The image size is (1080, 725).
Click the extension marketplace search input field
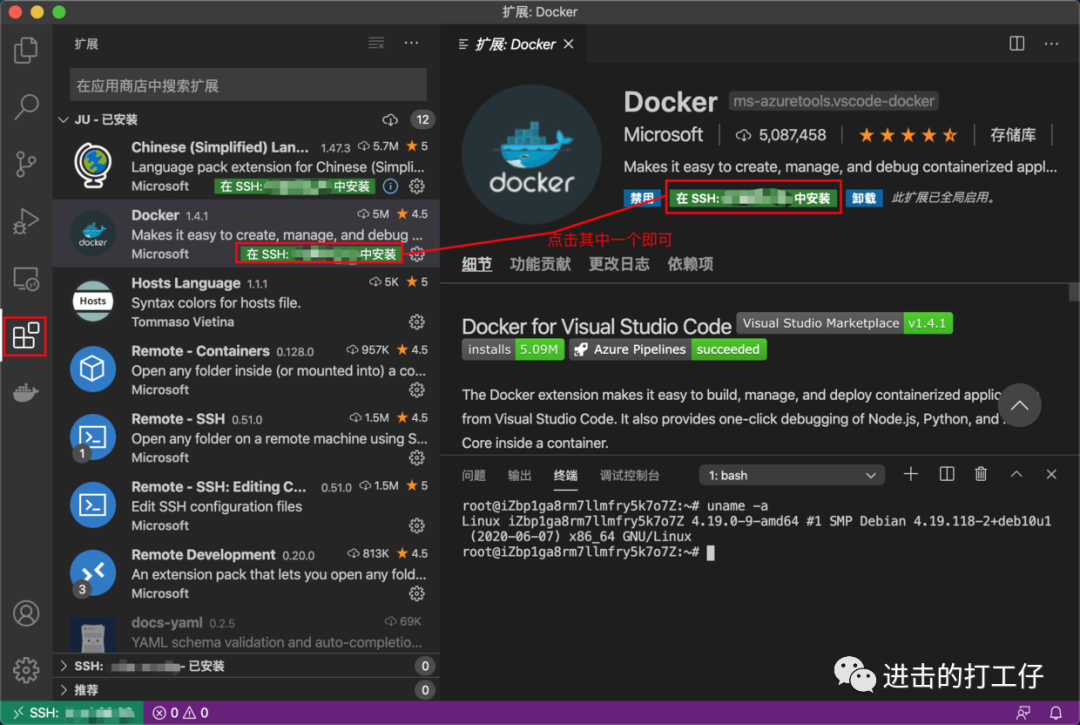point(247,84)
